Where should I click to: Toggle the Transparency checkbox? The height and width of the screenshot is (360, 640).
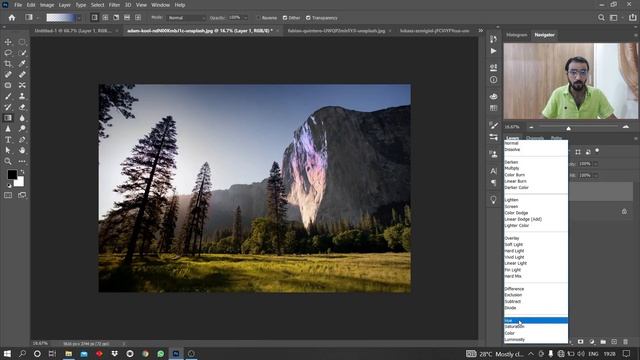tap(308, 18)
